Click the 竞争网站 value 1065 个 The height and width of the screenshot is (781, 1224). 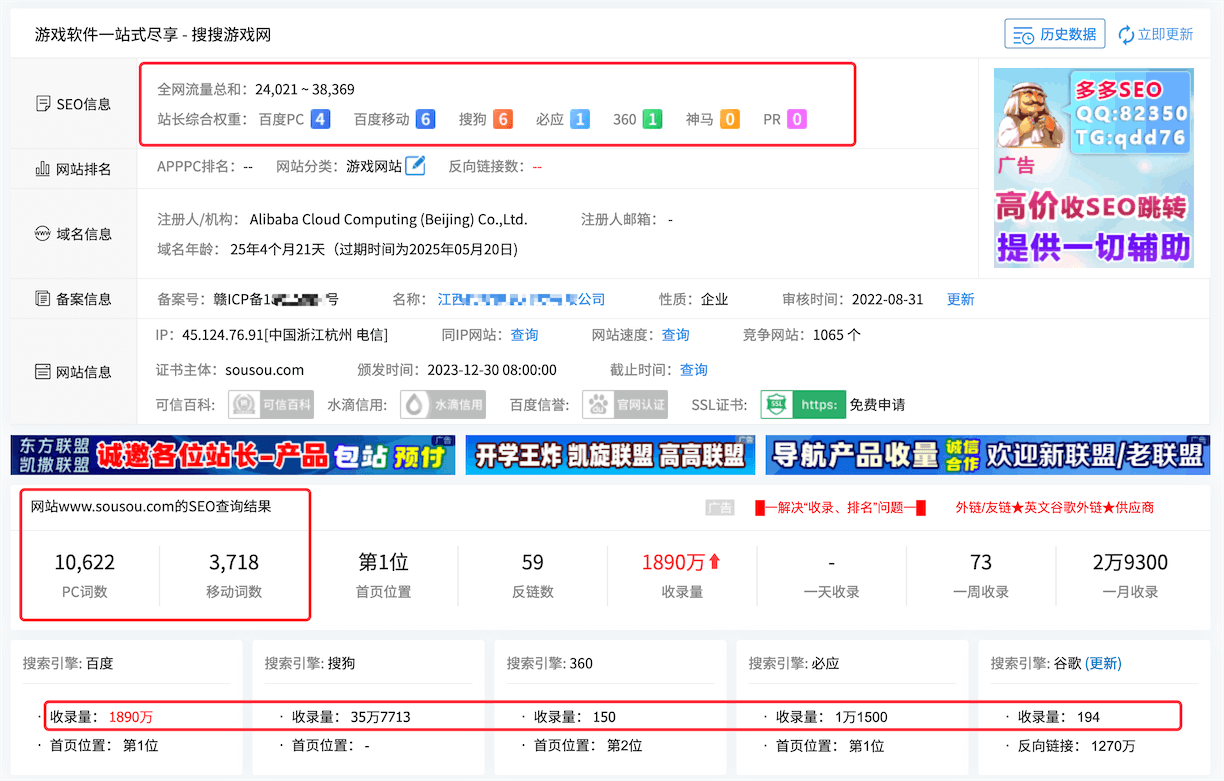click(836, 335)
